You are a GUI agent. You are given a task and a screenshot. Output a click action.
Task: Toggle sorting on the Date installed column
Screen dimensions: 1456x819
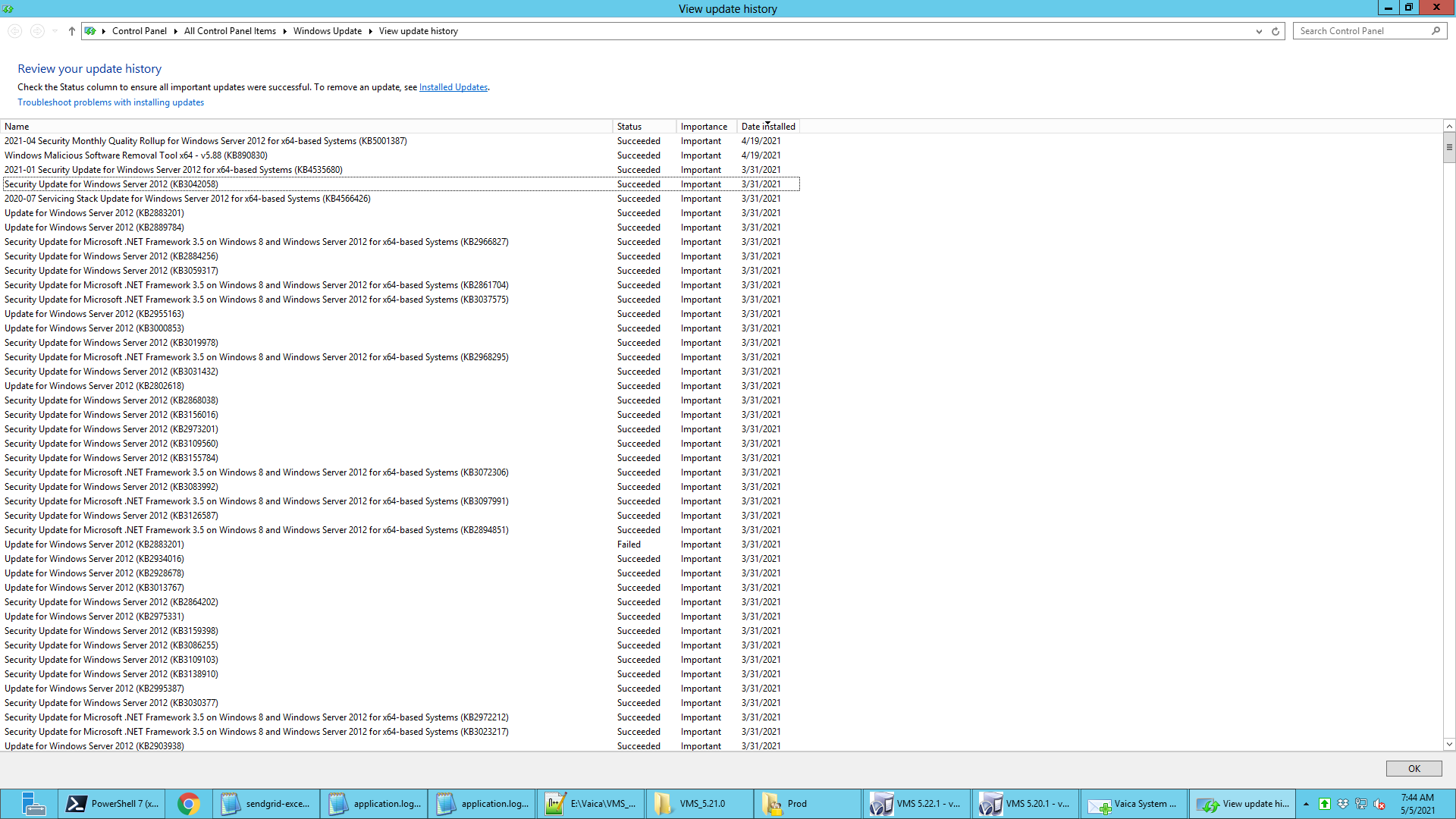(768, 126)
